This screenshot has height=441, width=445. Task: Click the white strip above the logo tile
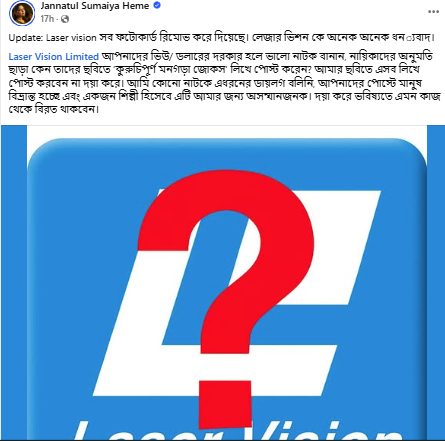227,132
